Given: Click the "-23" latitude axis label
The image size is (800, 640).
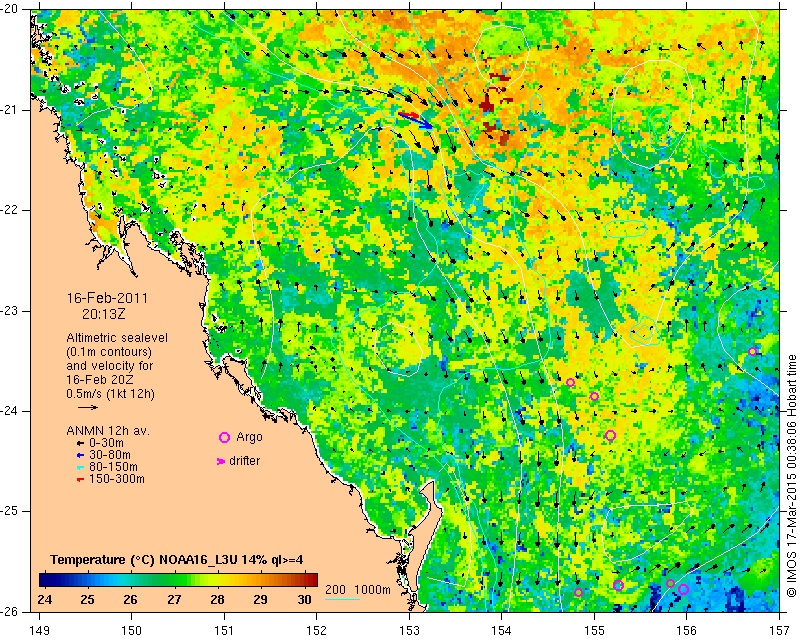Looking at the screenshot, I should pyautogui.click(x=10, y=311).
